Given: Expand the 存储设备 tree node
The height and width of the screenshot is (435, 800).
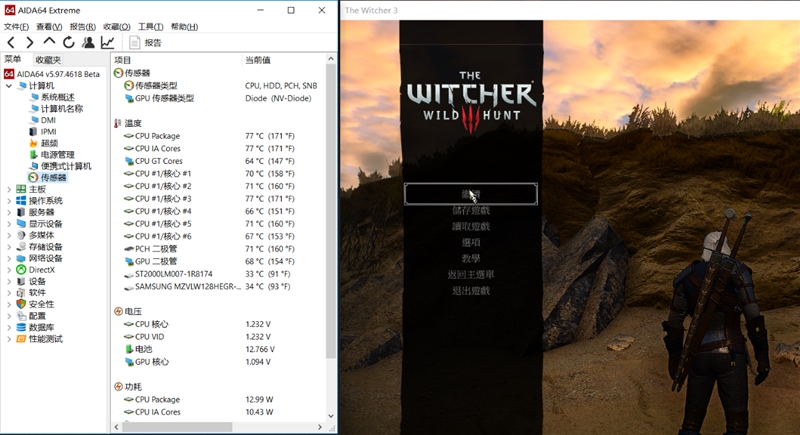Looking at the screenshot, I should [9, 247].
